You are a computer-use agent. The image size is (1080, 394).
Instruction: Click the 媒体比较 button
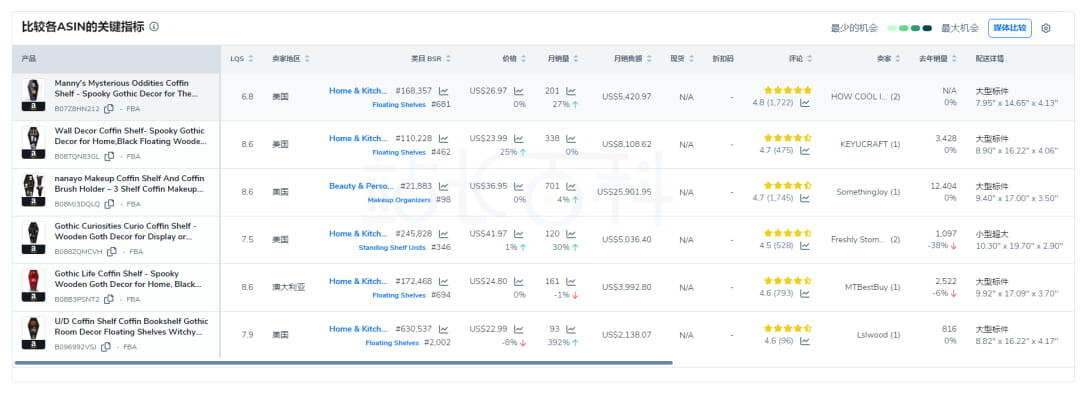pyautogui.click(x=1009, y=28)
